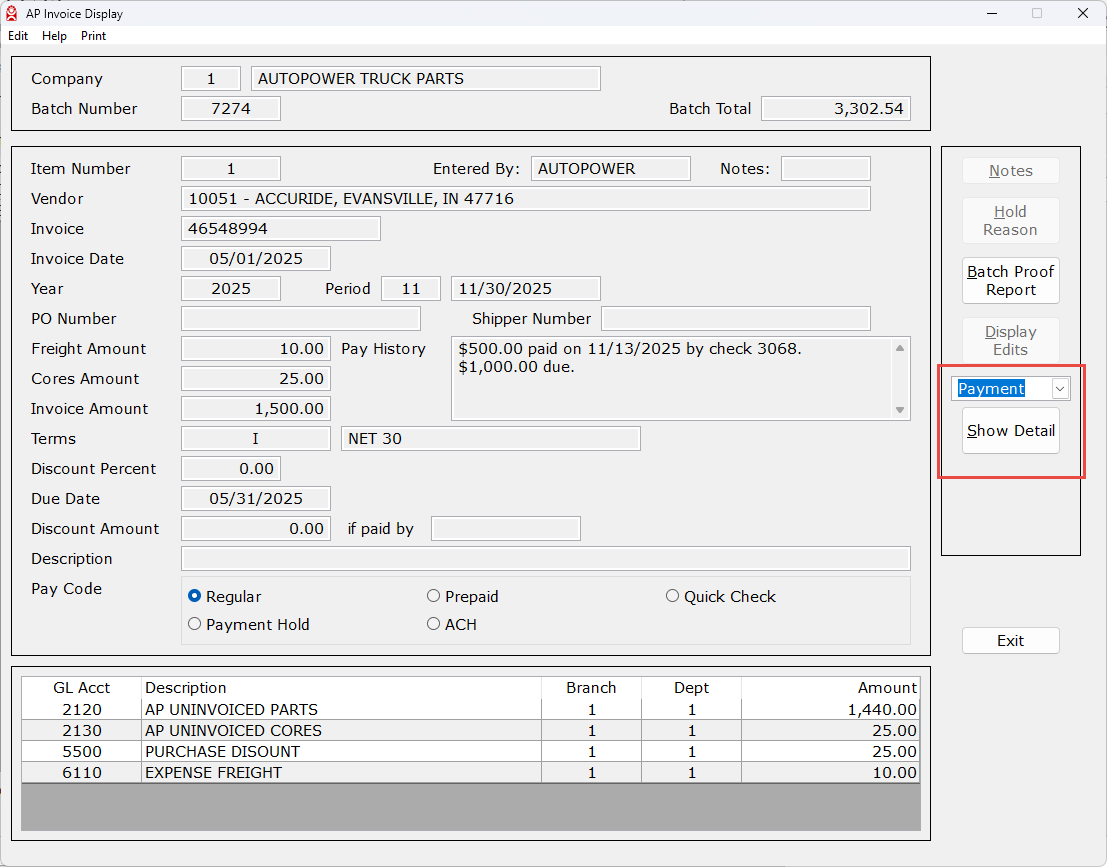Select the Regular pay code option

[195, 596]
